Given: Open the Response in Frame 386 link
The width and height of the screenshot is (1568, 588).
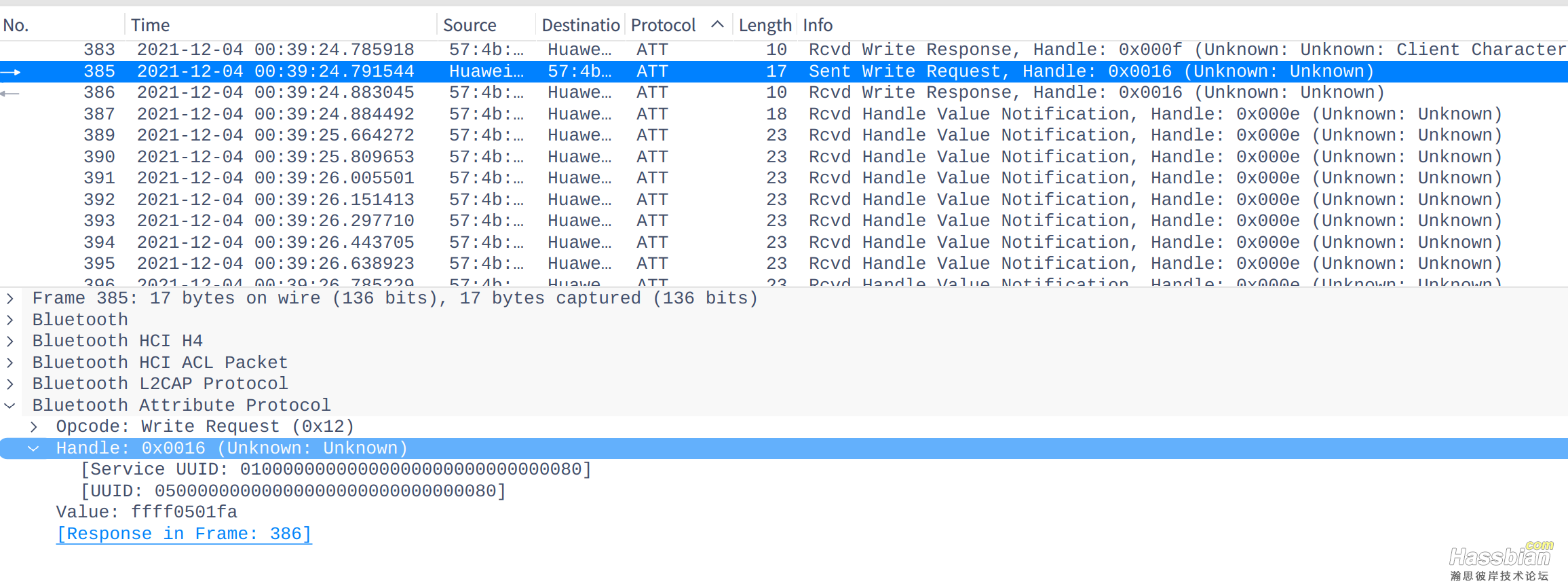Looking at the screenshot, I should pyautogui.click(x=184, y=534).
